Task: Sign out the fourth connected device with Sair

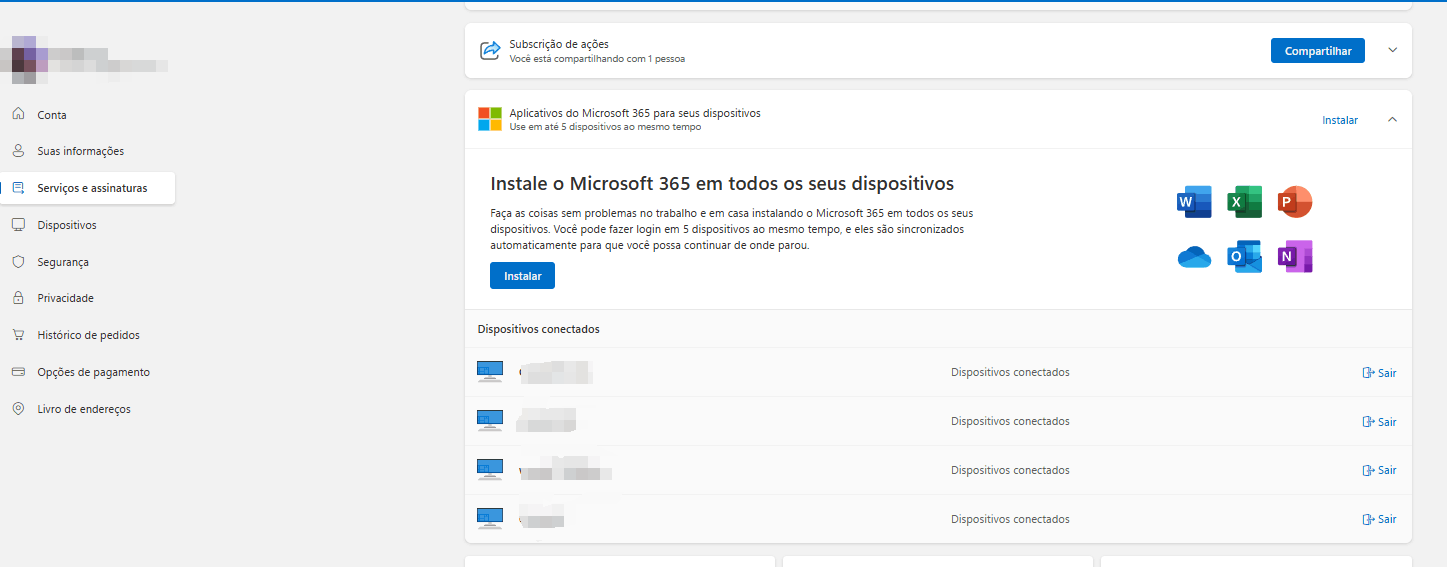Action: coord(1379,519)
